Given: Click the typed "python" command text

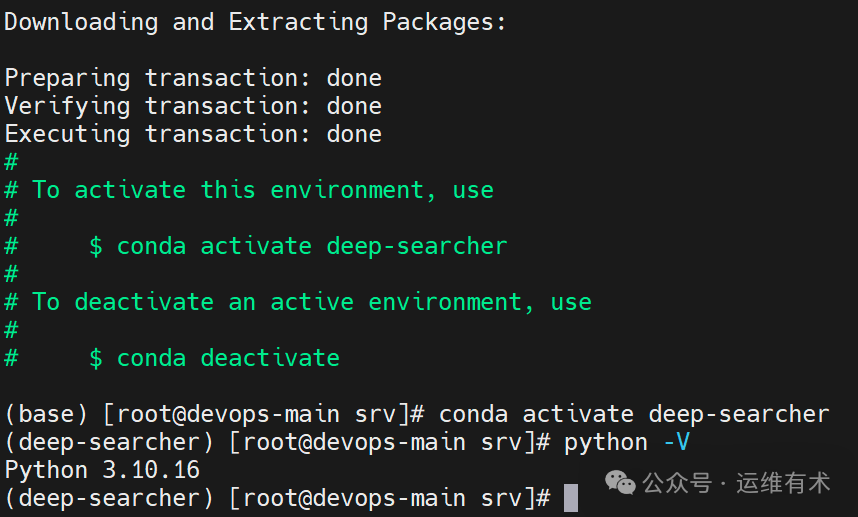Looking at the screenshot, I should 606,442.
